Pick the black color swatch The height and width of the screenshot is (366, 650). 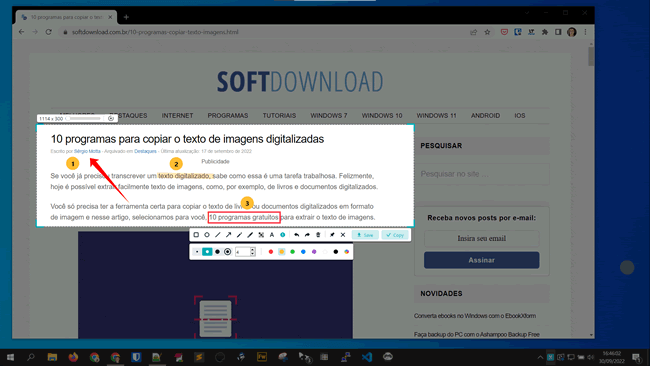click(336, 252)
